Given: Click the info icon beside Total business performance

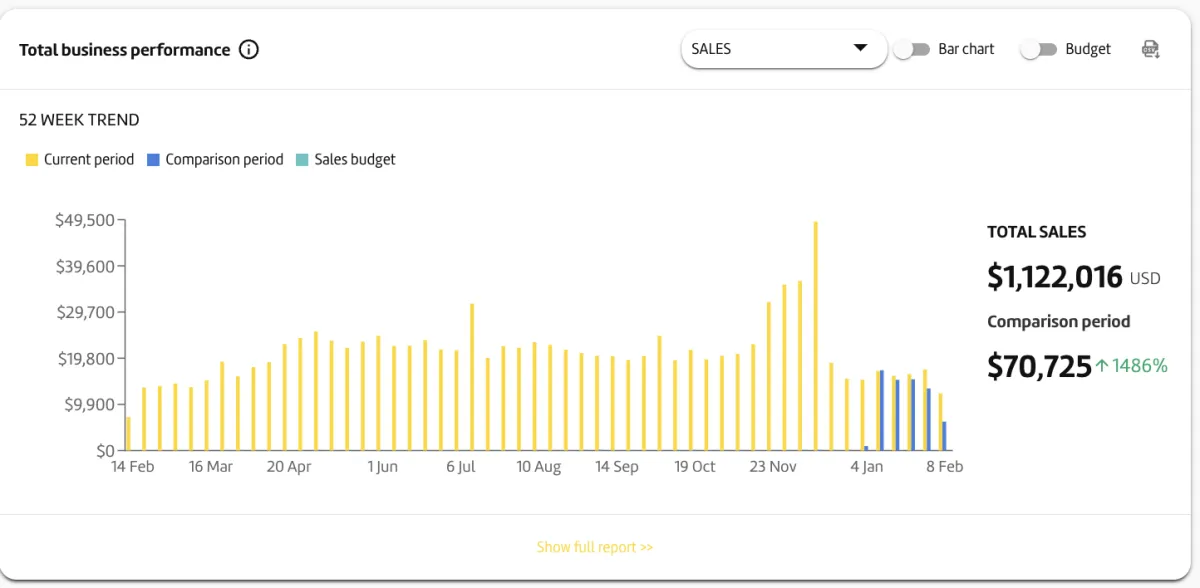Looking at the screenshot, I should coord(249,50).
